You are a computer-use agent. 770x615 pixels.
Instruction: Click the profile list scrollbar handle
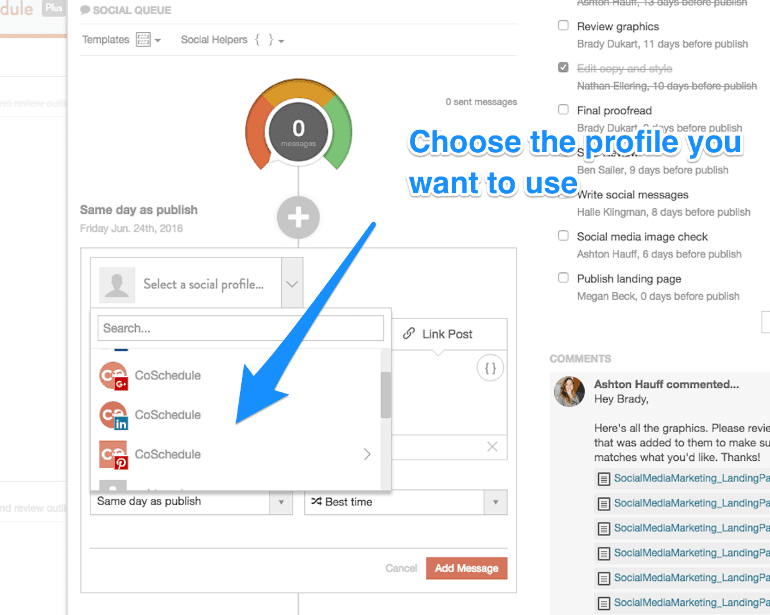[386, 394]
